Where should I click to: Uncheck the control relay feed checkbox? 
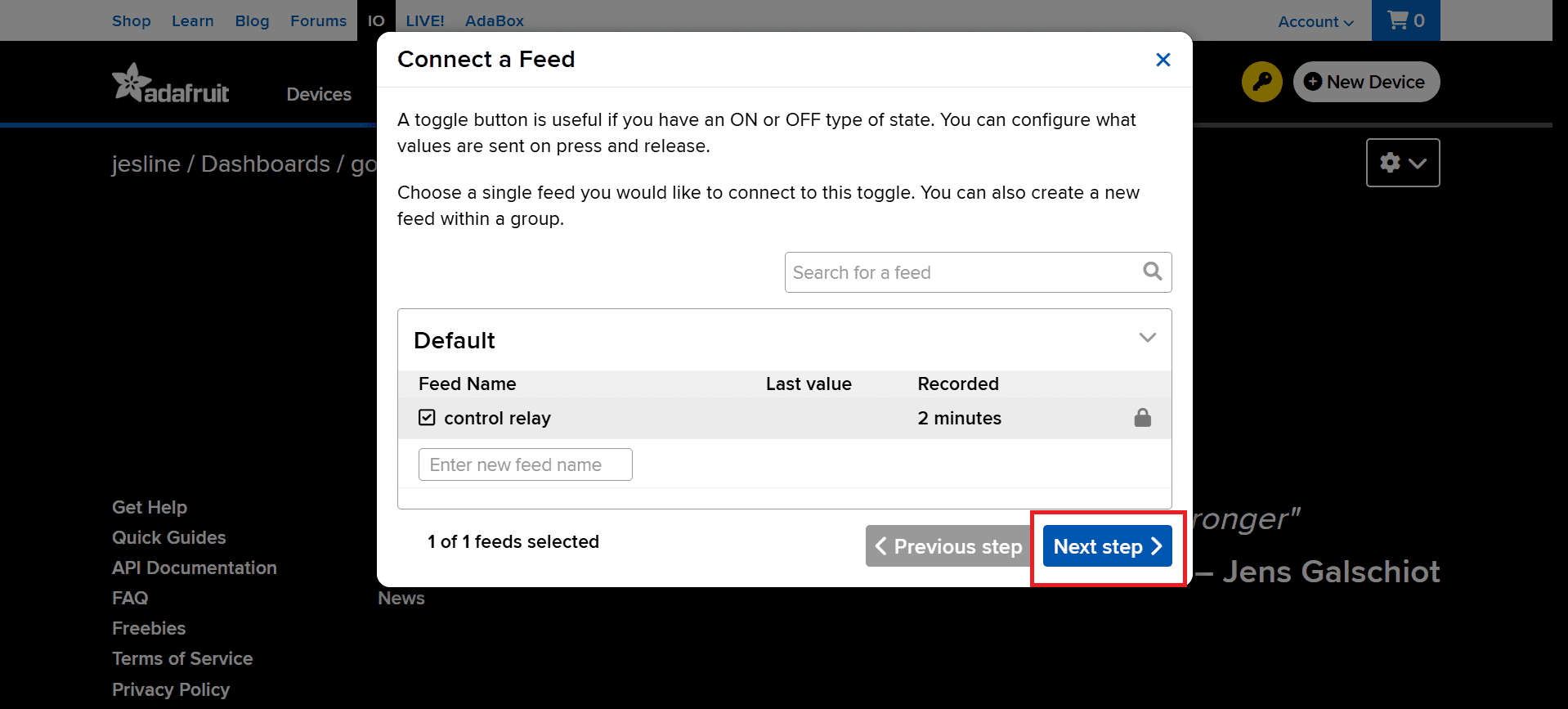[427, 418]
